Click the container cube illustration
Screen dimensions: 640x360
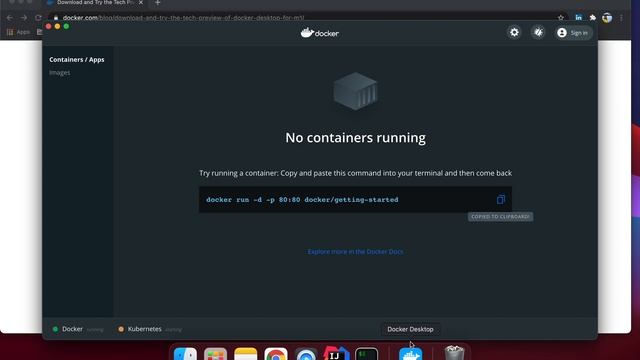tap(355, 91)
